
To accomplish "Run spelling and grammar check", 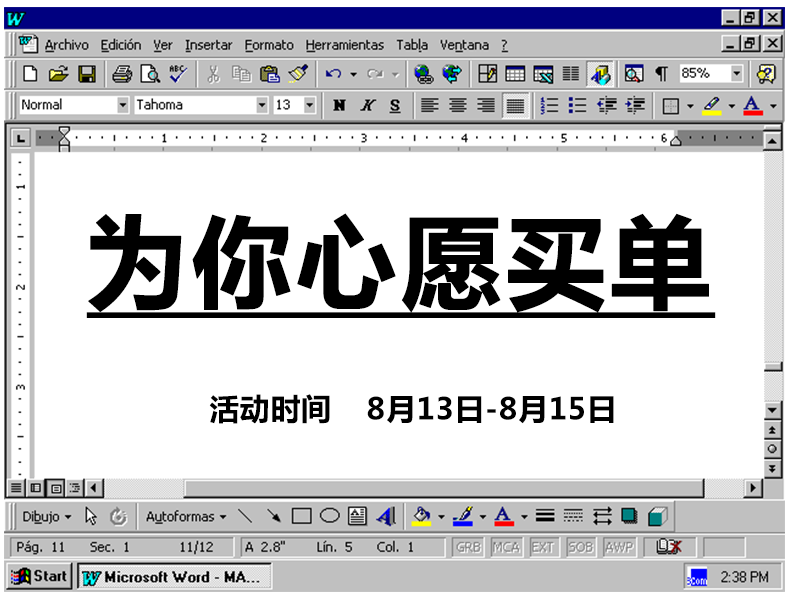I will click(178, 75).
